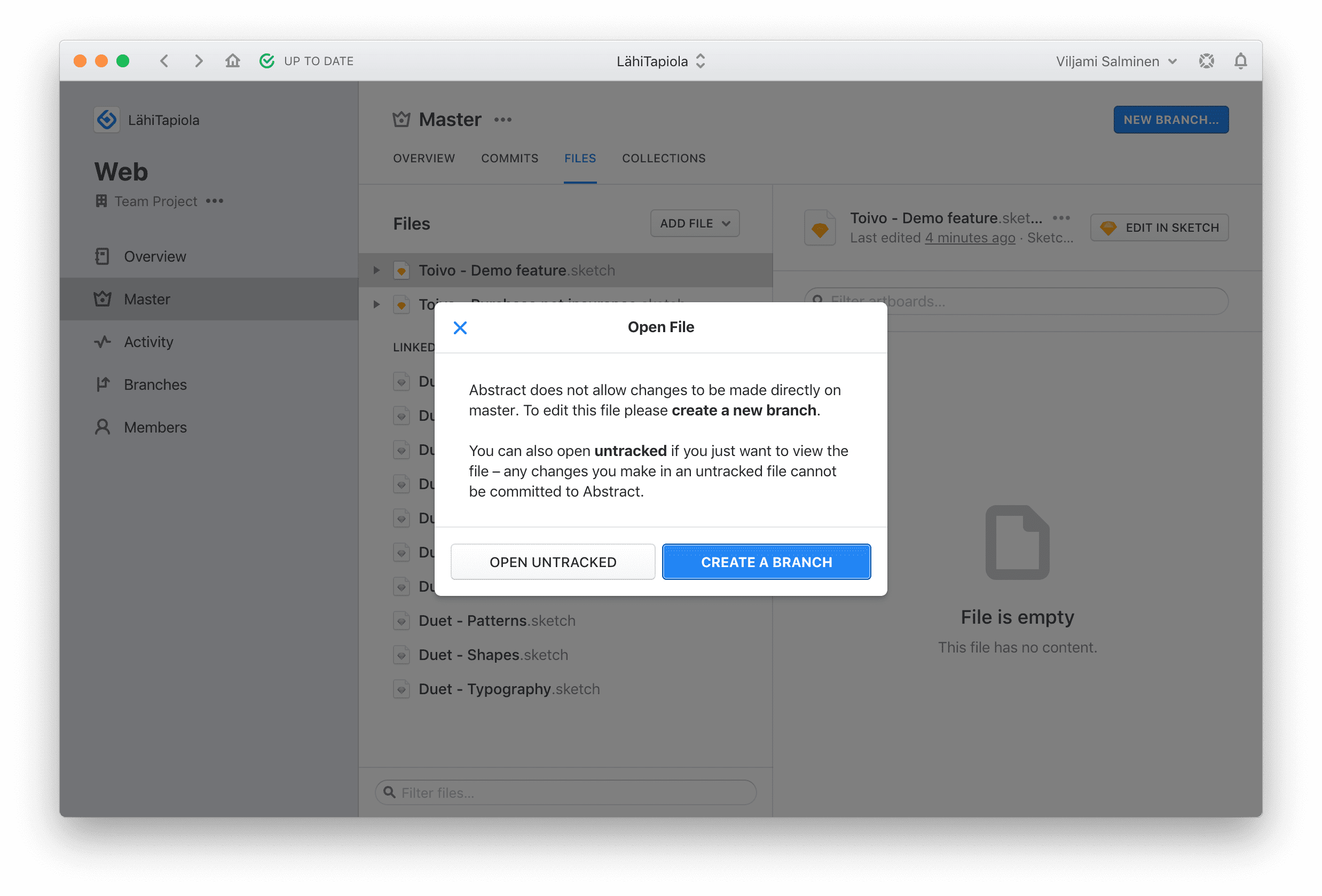Switch to the Collections tab
The width and height of the screenshot is (1322, 896).
tap(663, 158)
